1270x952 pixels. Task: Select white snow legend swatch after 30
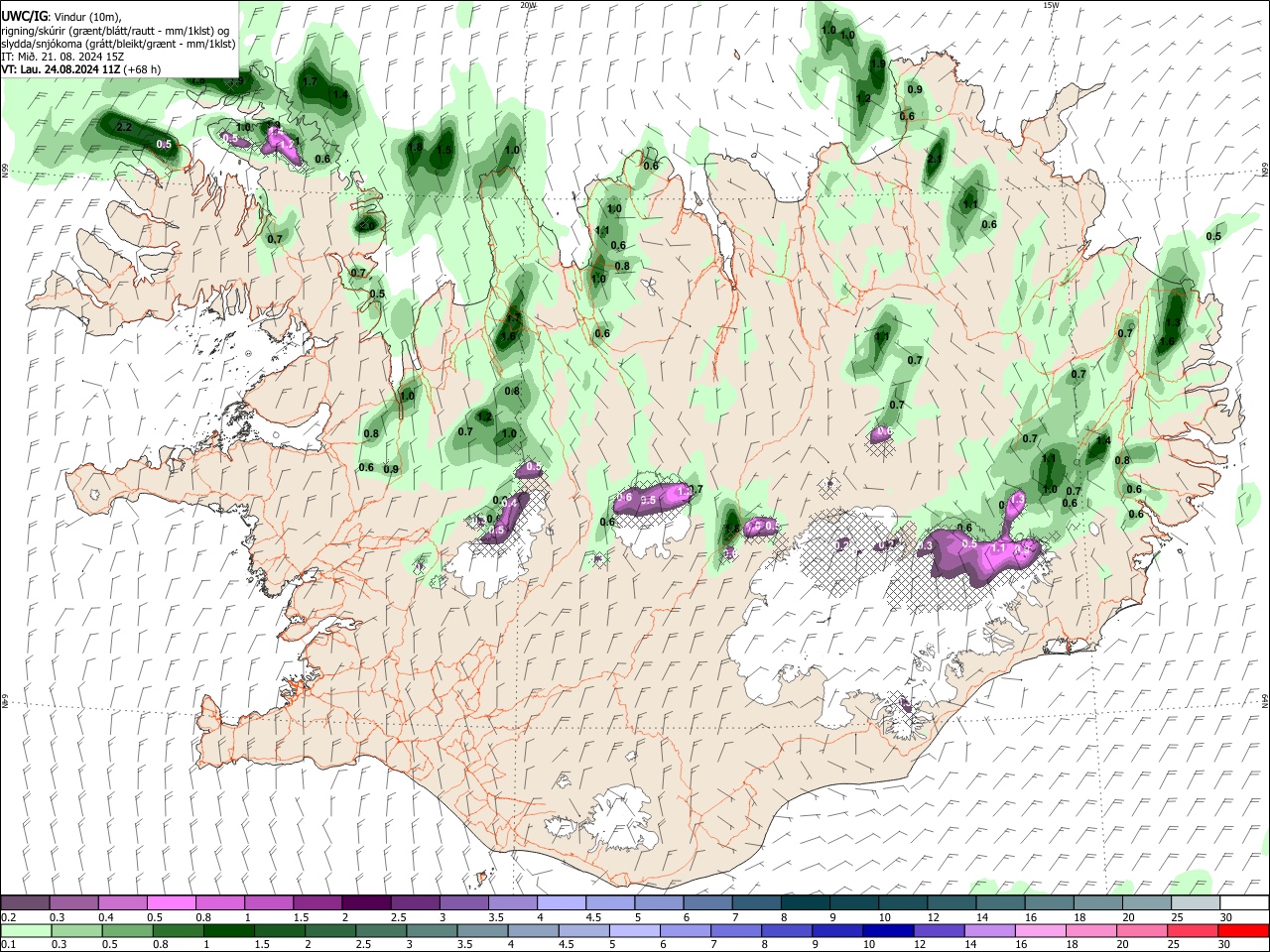1244,903
